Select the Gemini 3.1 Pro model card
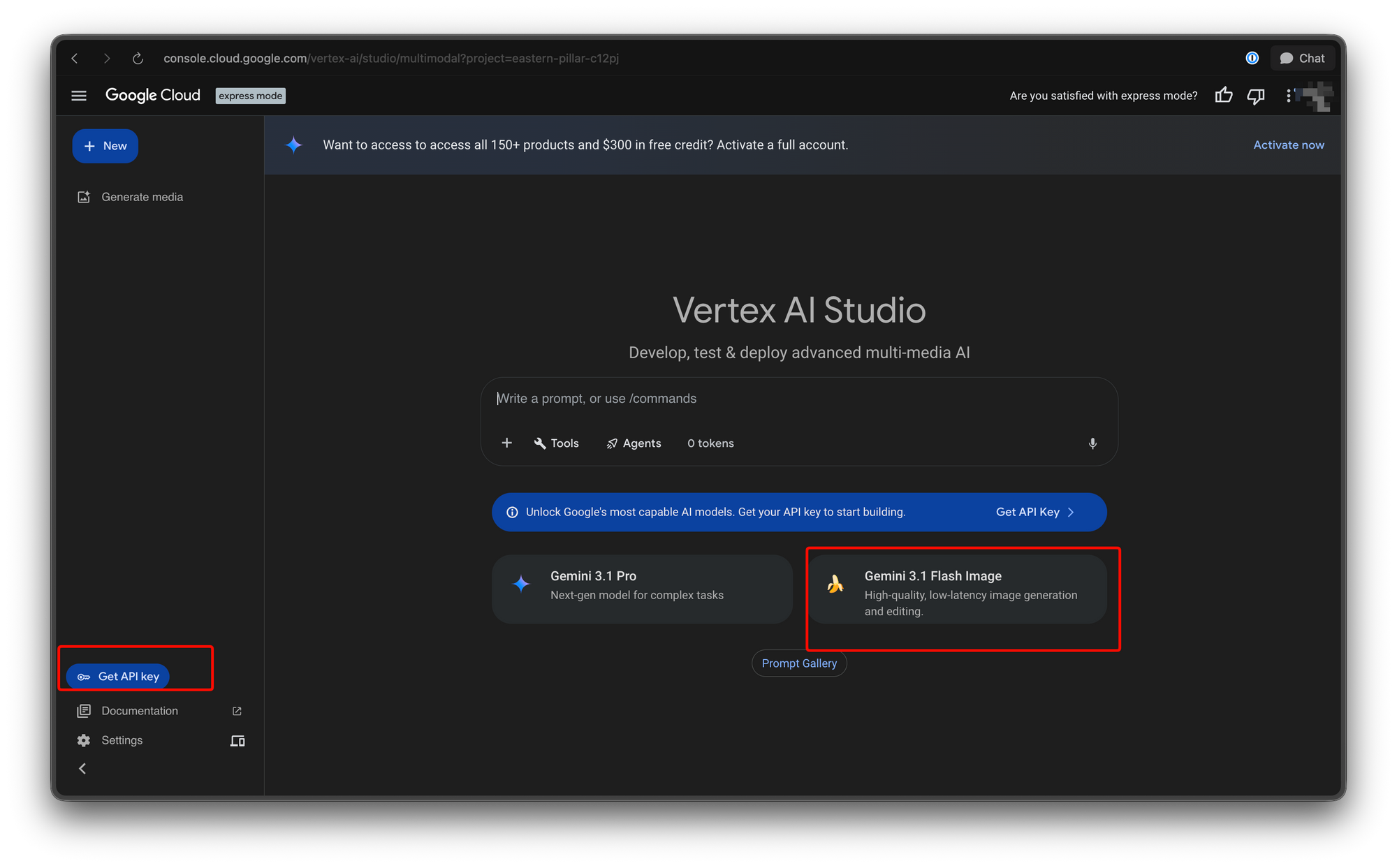1397x868 pixels. click(642, 589)
